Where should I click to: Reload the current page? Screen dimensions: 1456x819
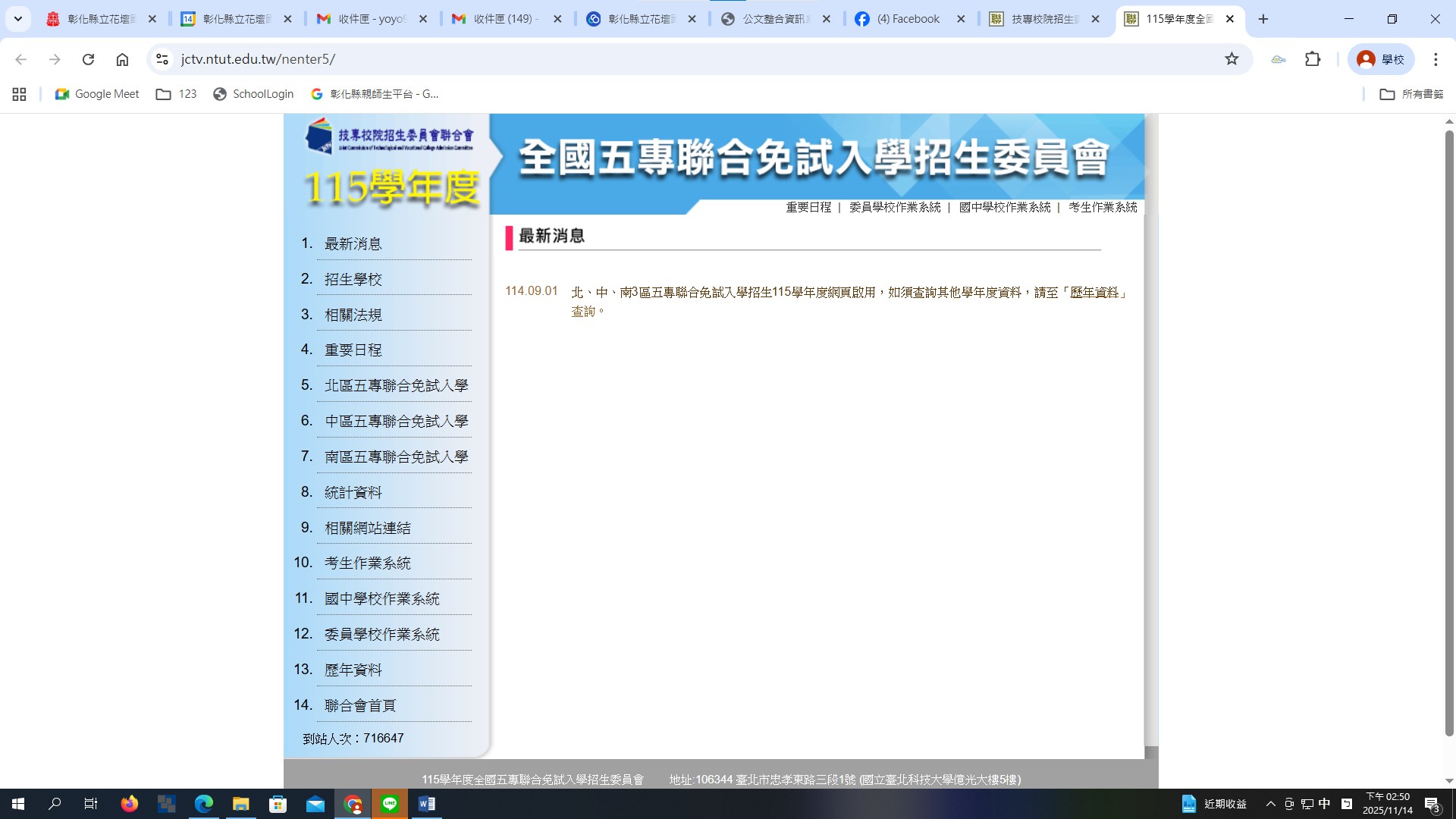(x=88, y=59)
